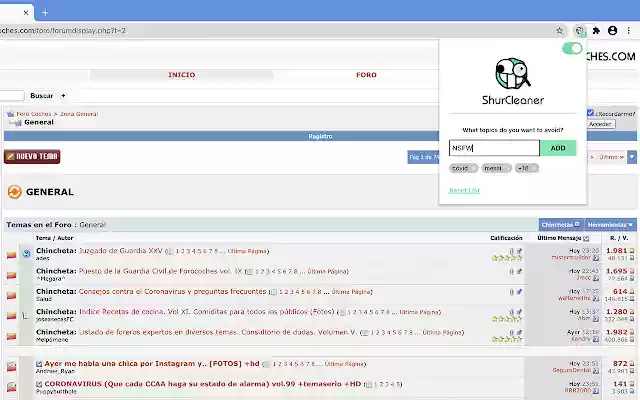
Task: Click the NUEVO TEMA button
Action: click(x=32, y=157)
